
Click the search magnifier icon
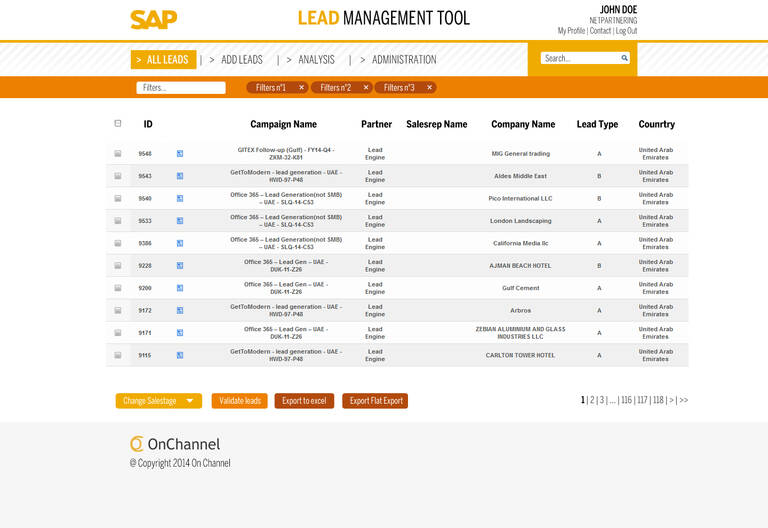624,58
